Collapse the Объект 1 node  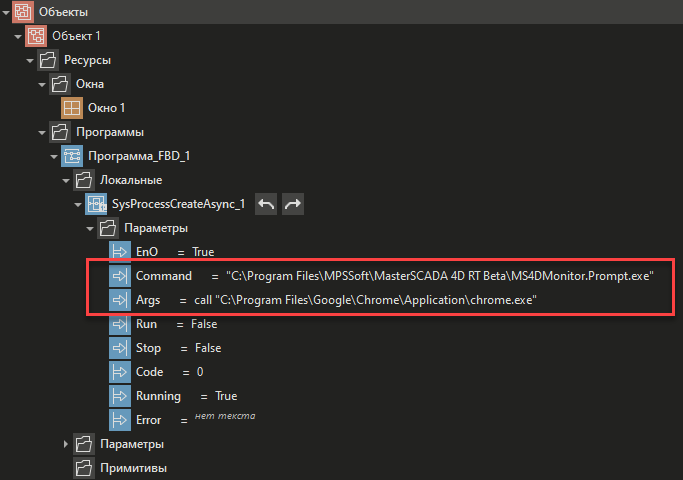[x=18, y=37]
